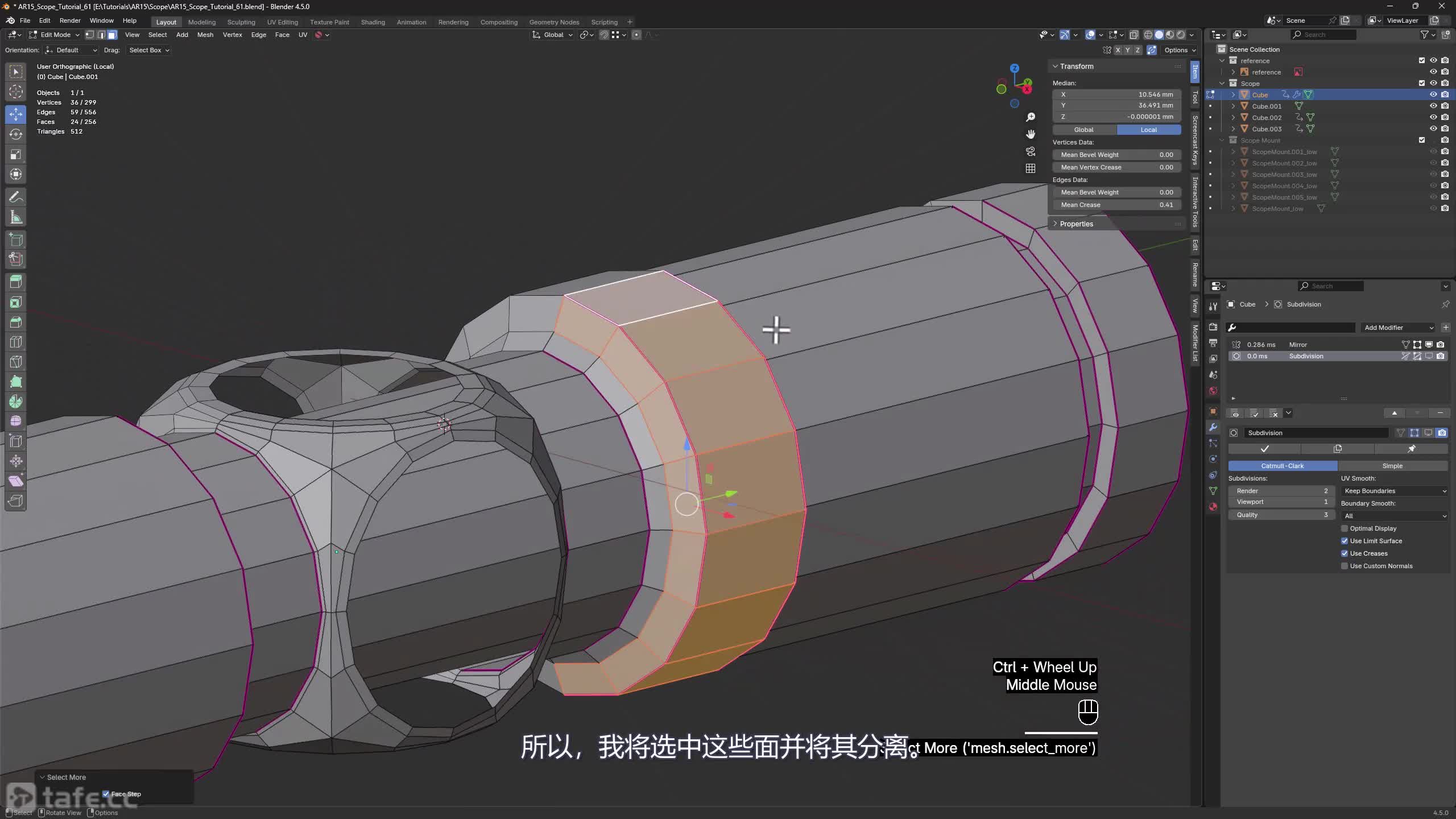This screenshot has width=1456, height=819.
Task: Open the Material properties tab icon
Action: pos(1213,507)
